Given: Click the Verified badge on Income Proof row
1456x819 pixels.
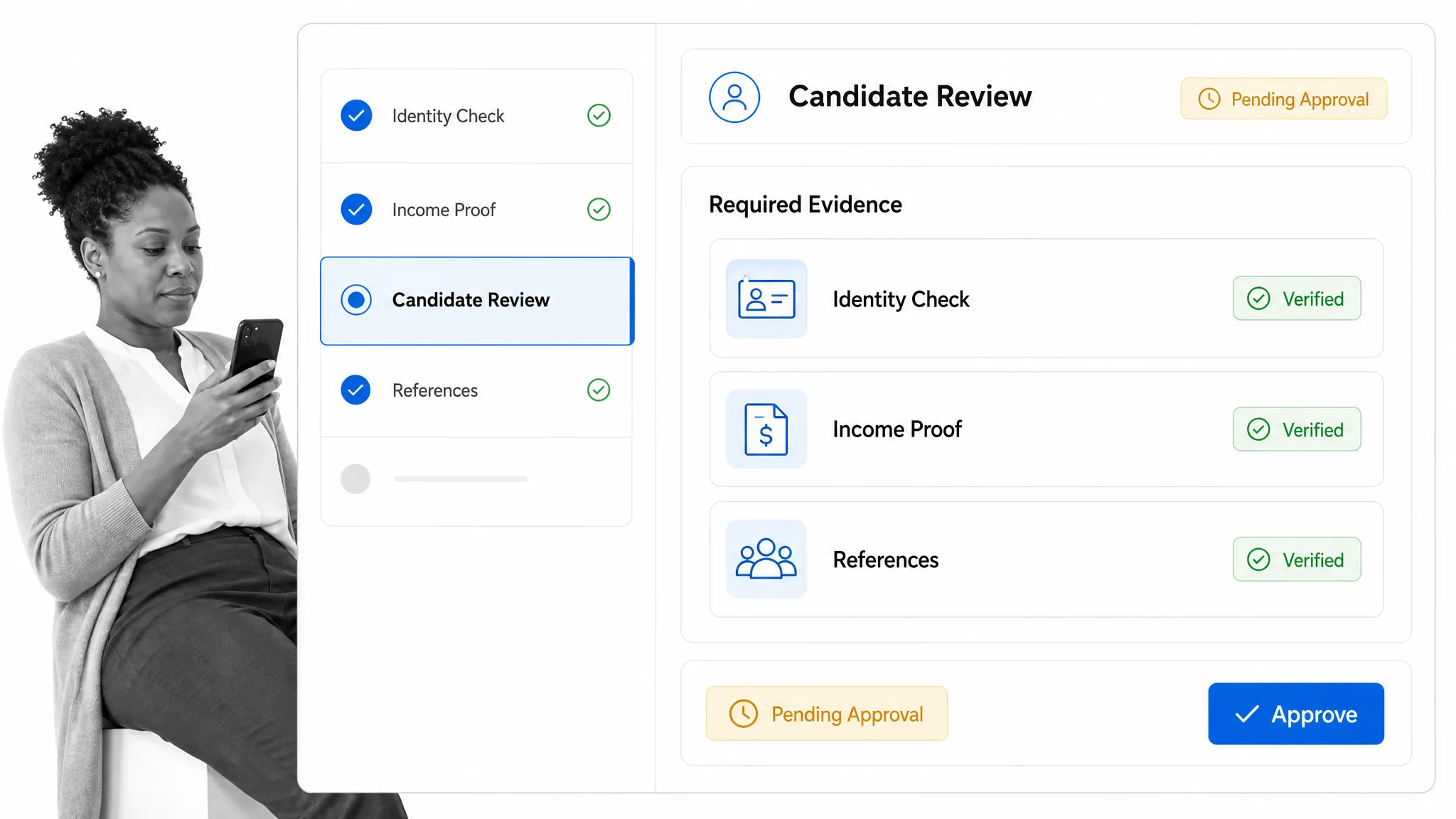Looking at the screenshot, I should pos(1297,429).
